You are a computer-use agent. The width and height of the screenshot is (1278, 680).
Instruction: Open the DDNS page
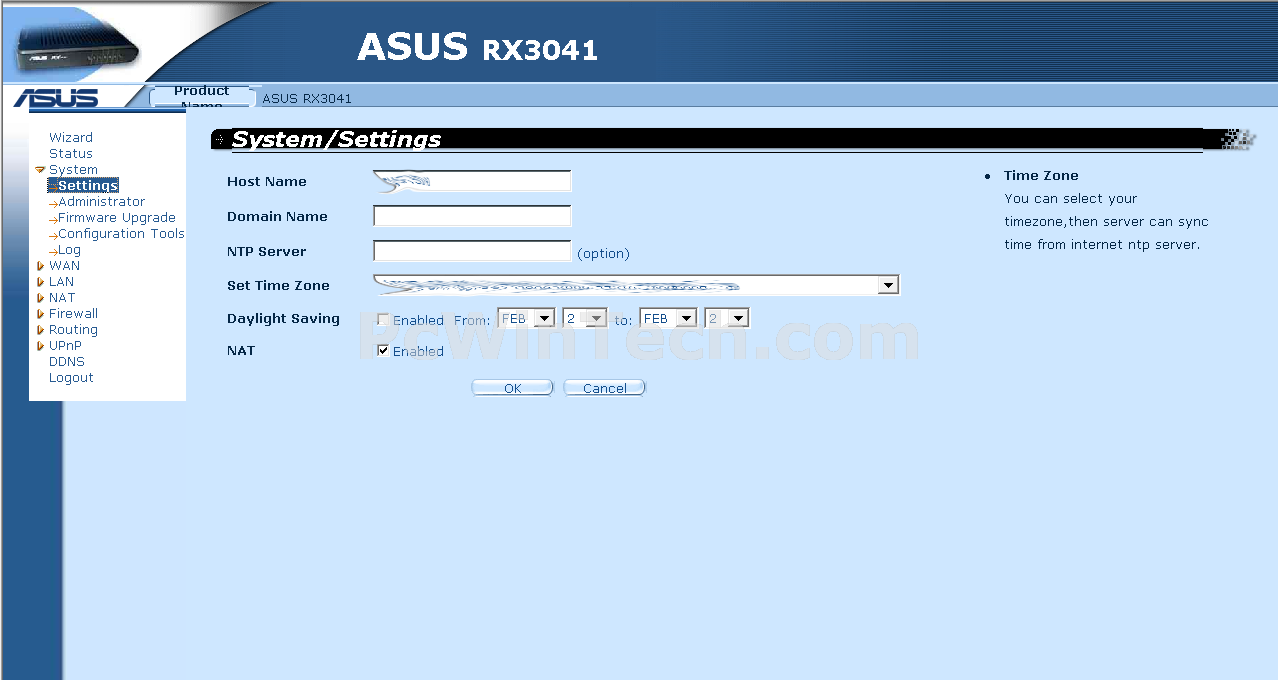[67, 362]
